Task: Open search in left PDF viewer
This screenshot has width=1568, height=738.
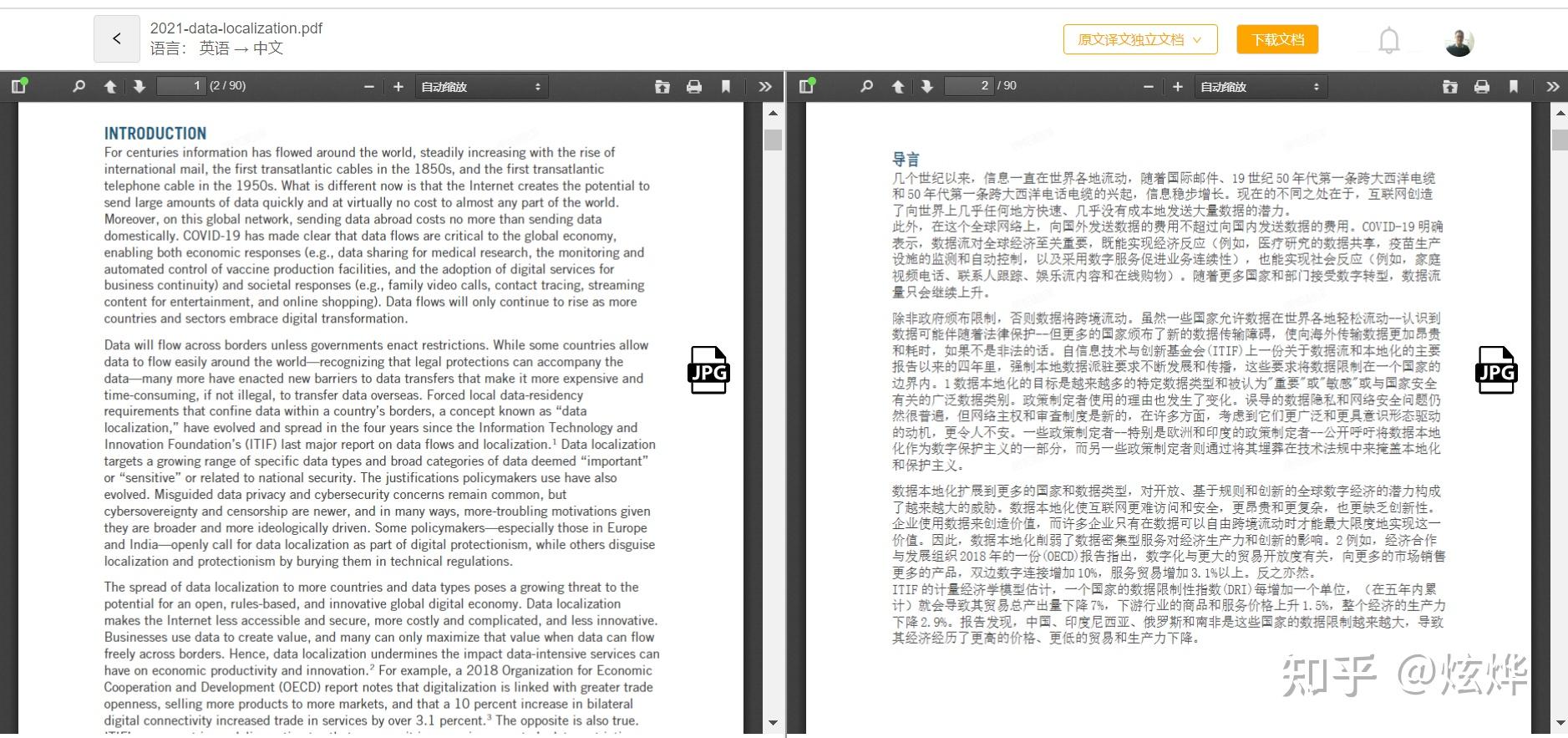Action: (x=79, y=86)
